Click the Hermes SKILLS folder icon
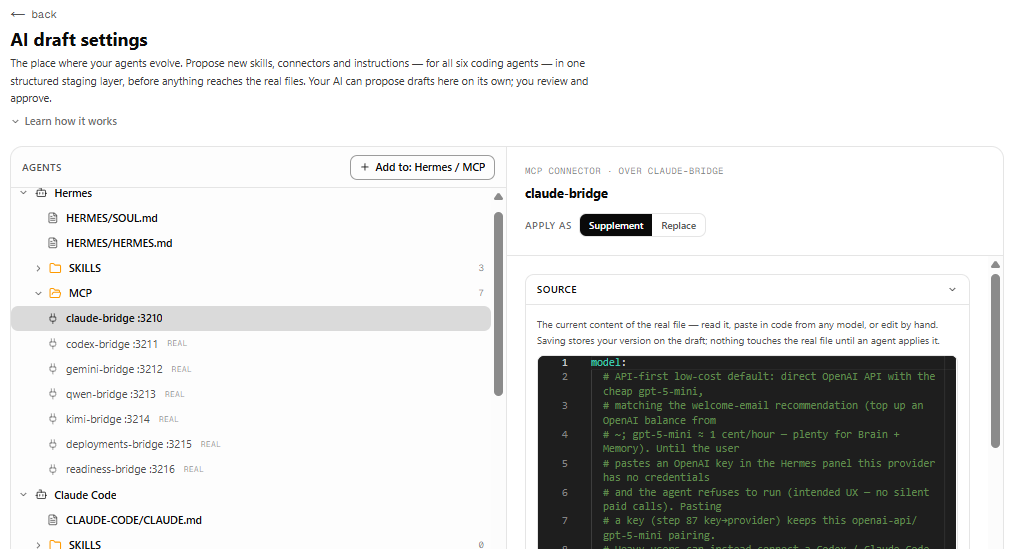Viewport: 1017px width, 549px height. [56, 268]
